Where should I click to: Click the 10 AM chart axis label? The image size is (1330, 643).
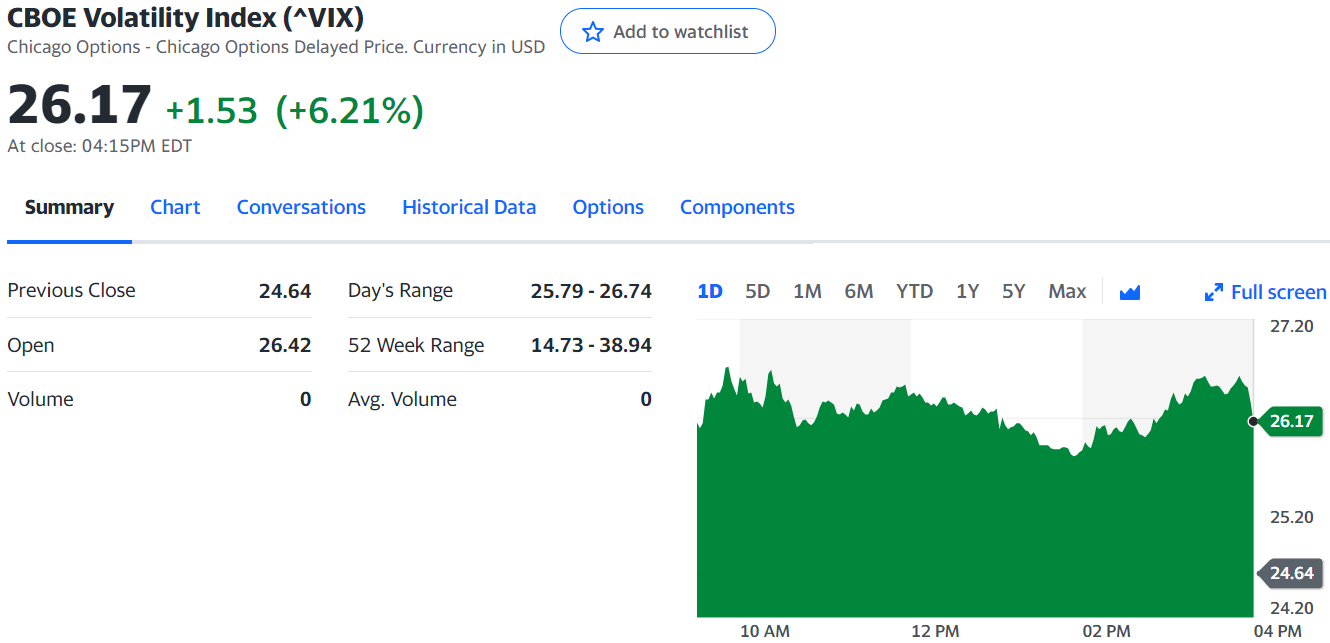point(765,631)
